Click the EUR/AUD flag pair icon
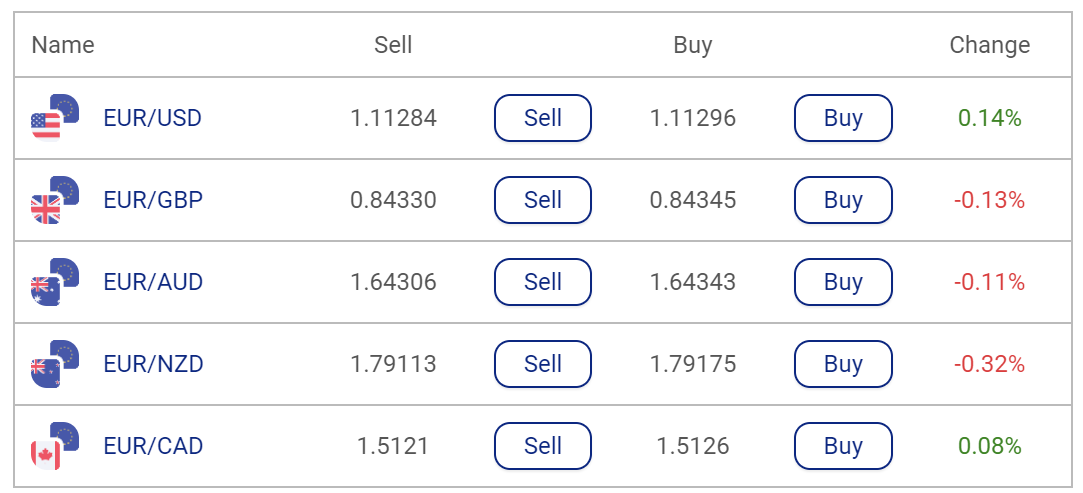1083x493 pixels. point(55,282)
